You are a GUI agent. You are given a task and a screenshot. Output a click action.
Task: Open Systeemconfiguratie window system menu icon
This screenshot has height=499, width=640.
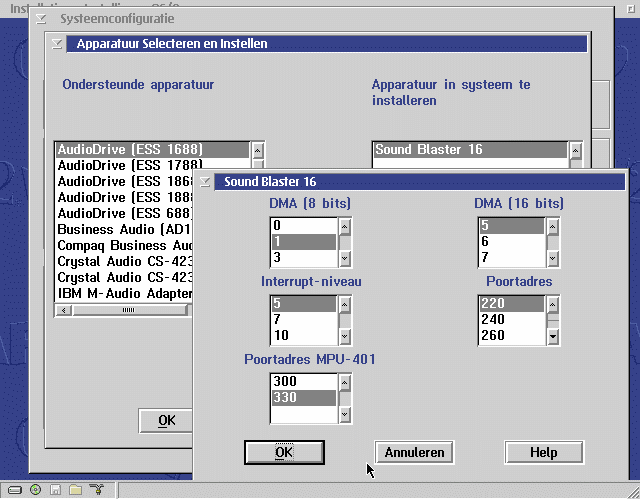41,19
